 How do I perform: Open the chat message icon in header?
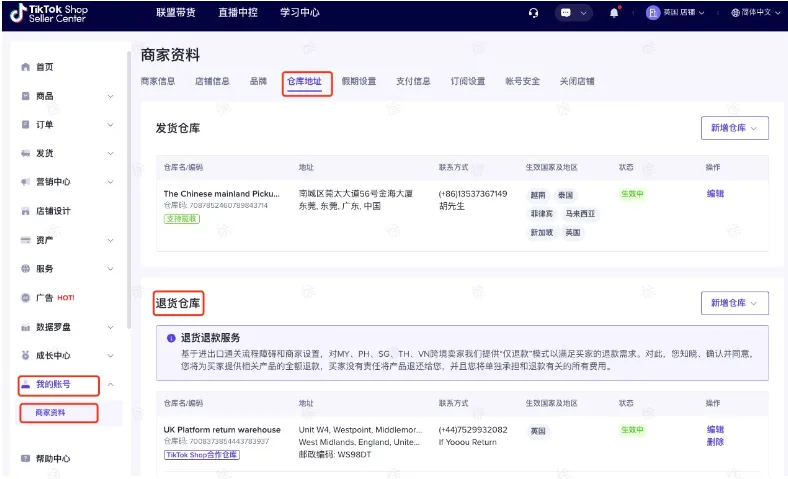pyautogui.click(x=566, y=13)
